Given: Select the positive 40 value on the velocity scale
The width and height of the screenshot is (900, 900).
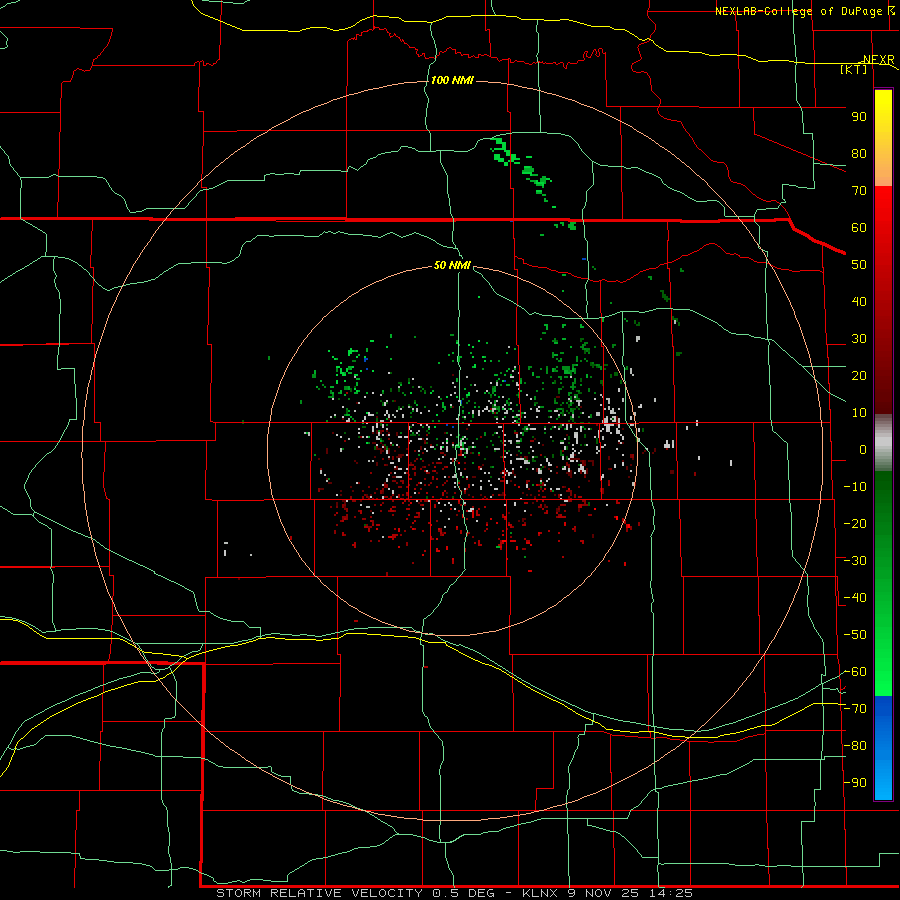Looking at the screenshot, I should [859, 301].
